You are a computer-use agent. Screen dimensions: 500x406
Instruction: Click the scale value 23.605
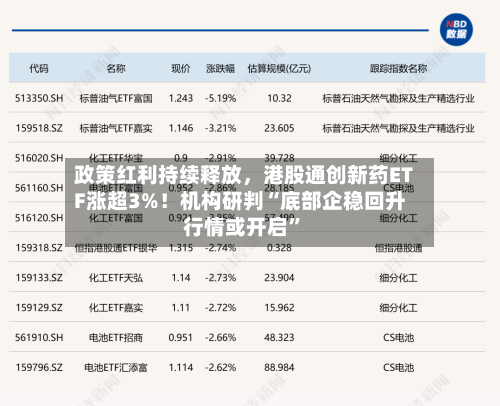click(x=279, y=128)
